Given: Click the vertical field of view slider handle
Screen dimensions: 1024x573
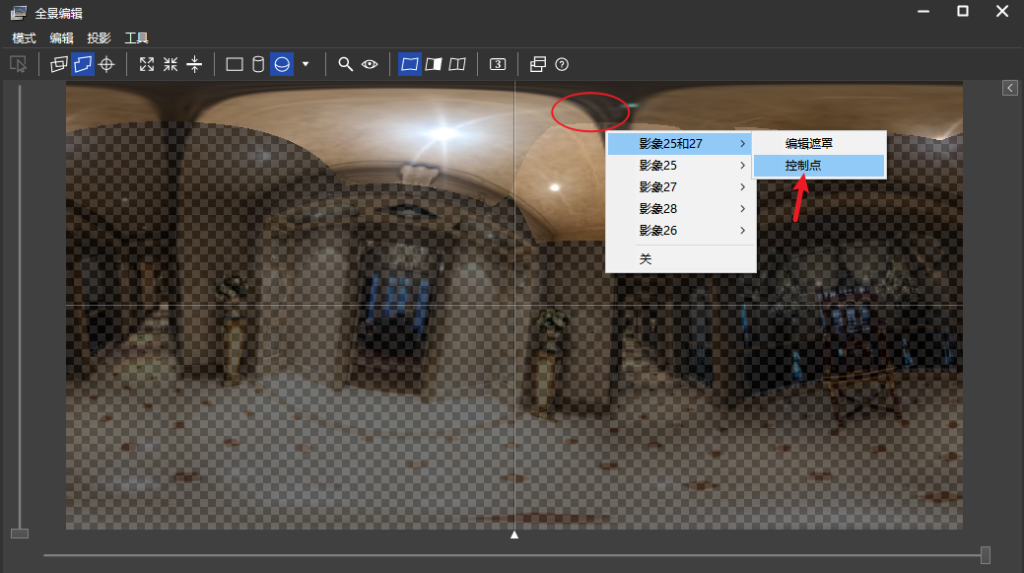Looking at the screenshot, I should pyautogui.click(x=20, y=533).
